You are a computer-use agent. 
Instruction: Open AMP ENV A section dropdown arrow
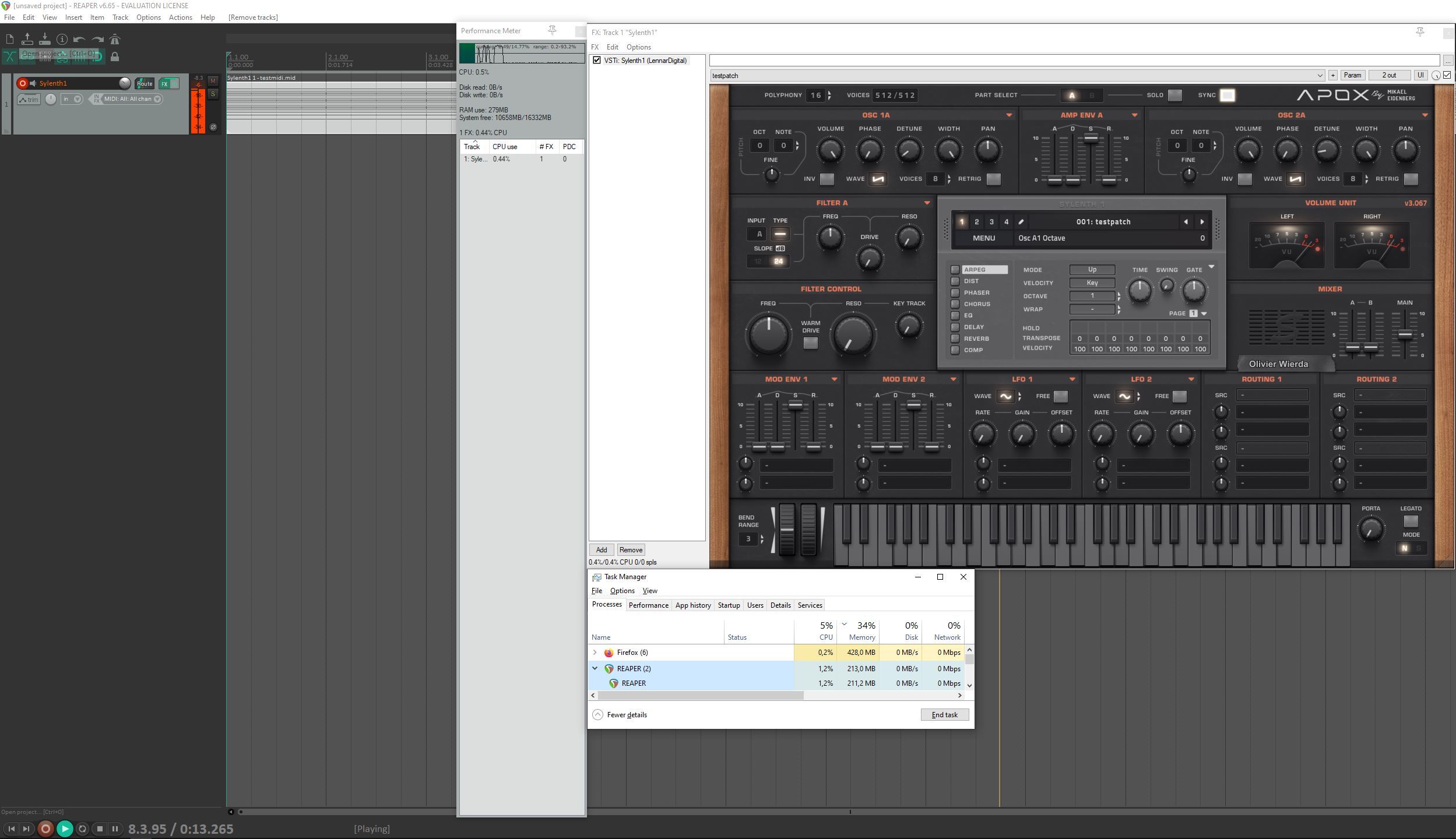[x=1134, y=115]
